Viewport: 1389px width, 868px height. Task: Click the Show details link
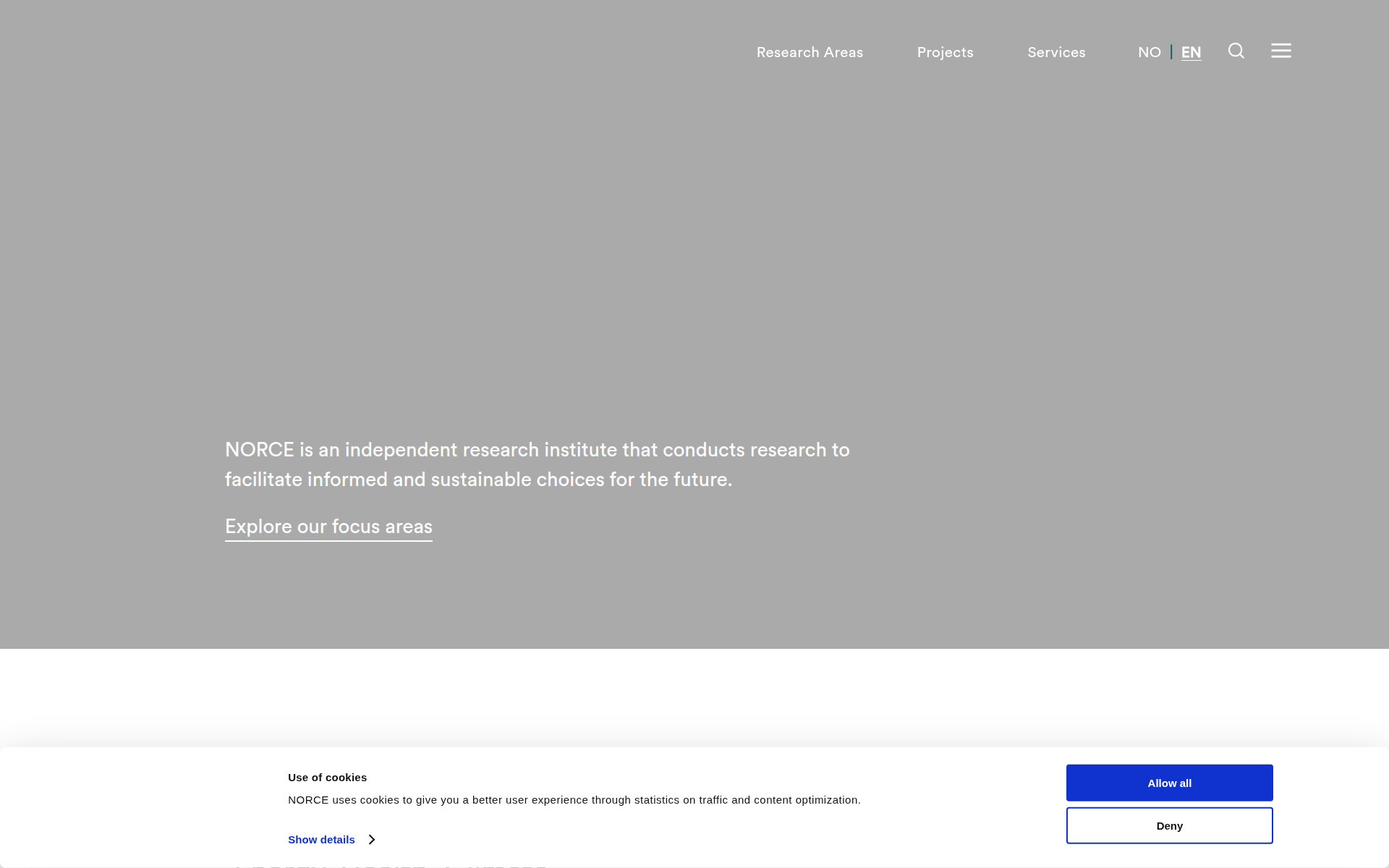click(321, 840)
